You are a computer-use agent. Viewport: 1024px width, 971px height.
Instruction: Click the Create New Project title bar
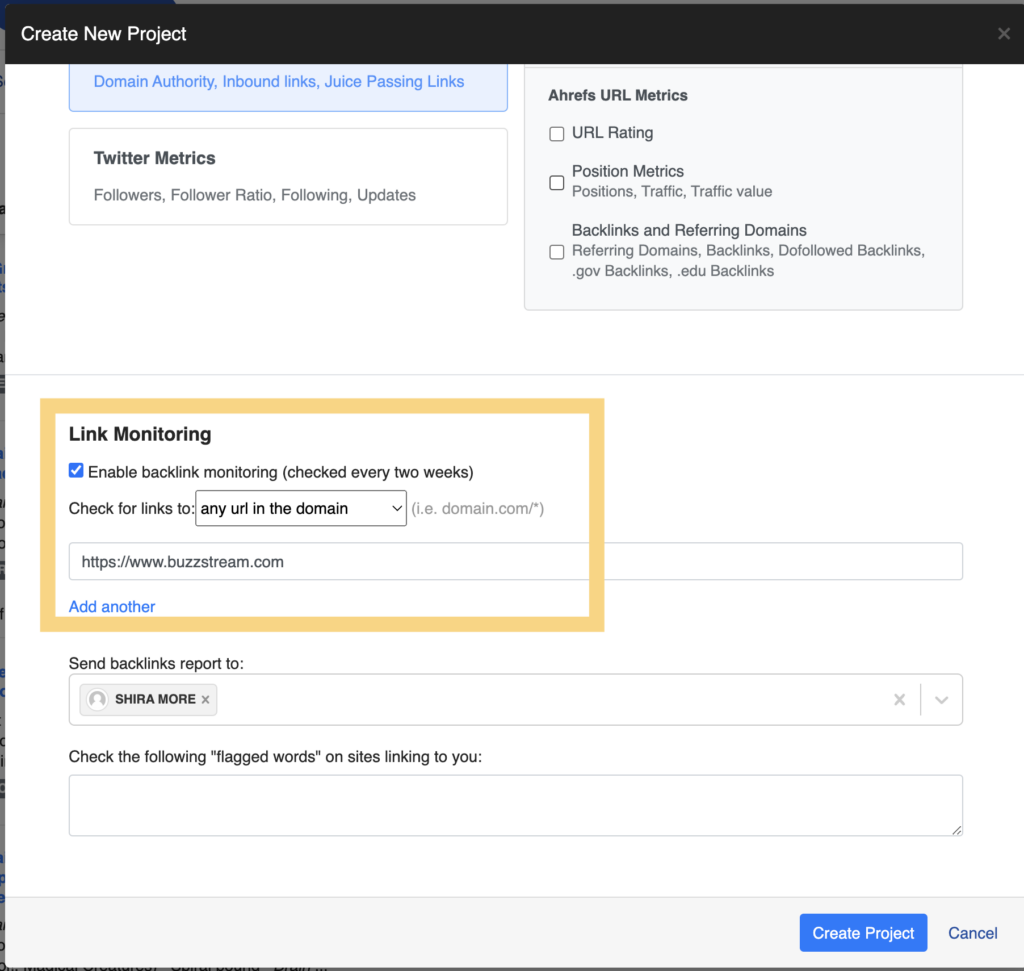[x=500, y=34]
